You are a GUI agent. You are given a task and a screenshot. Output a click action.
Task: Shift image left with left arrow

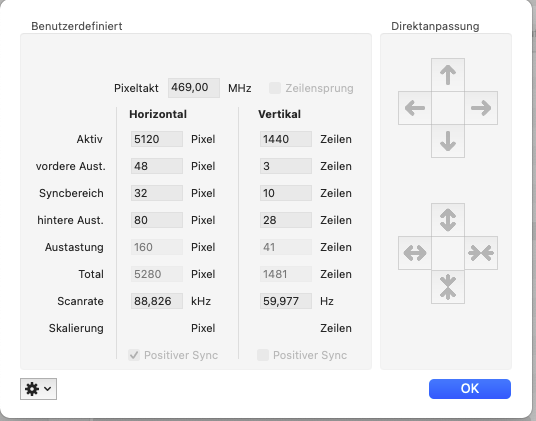415,108
